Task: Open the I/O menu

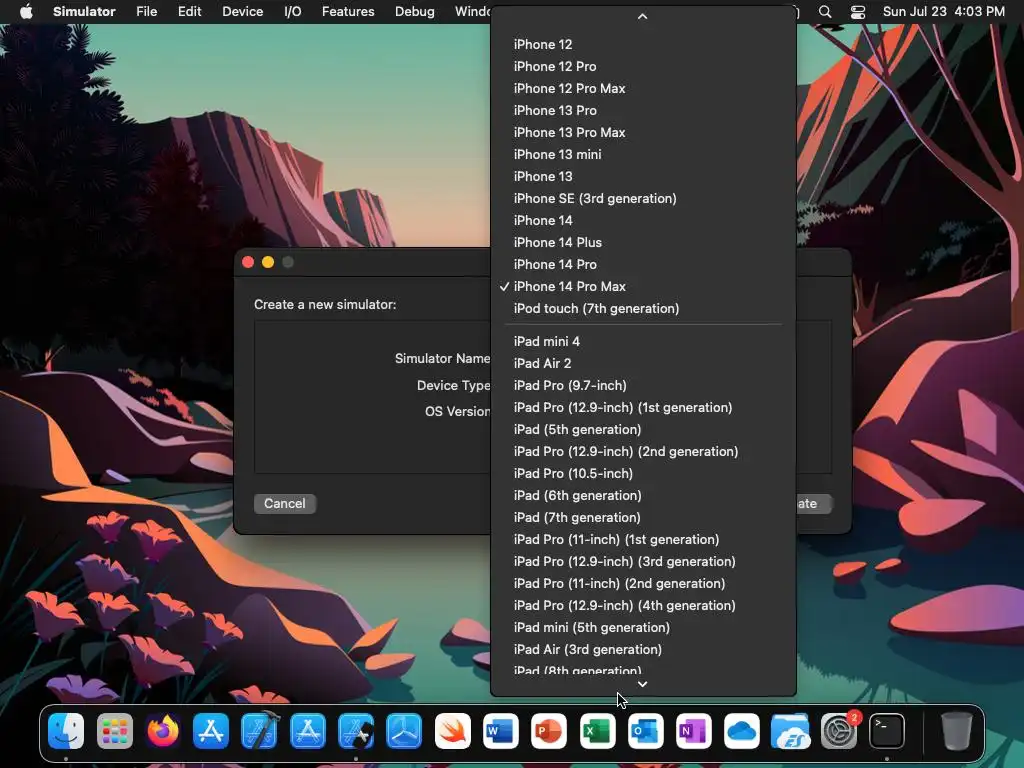Action: [293, 12]
